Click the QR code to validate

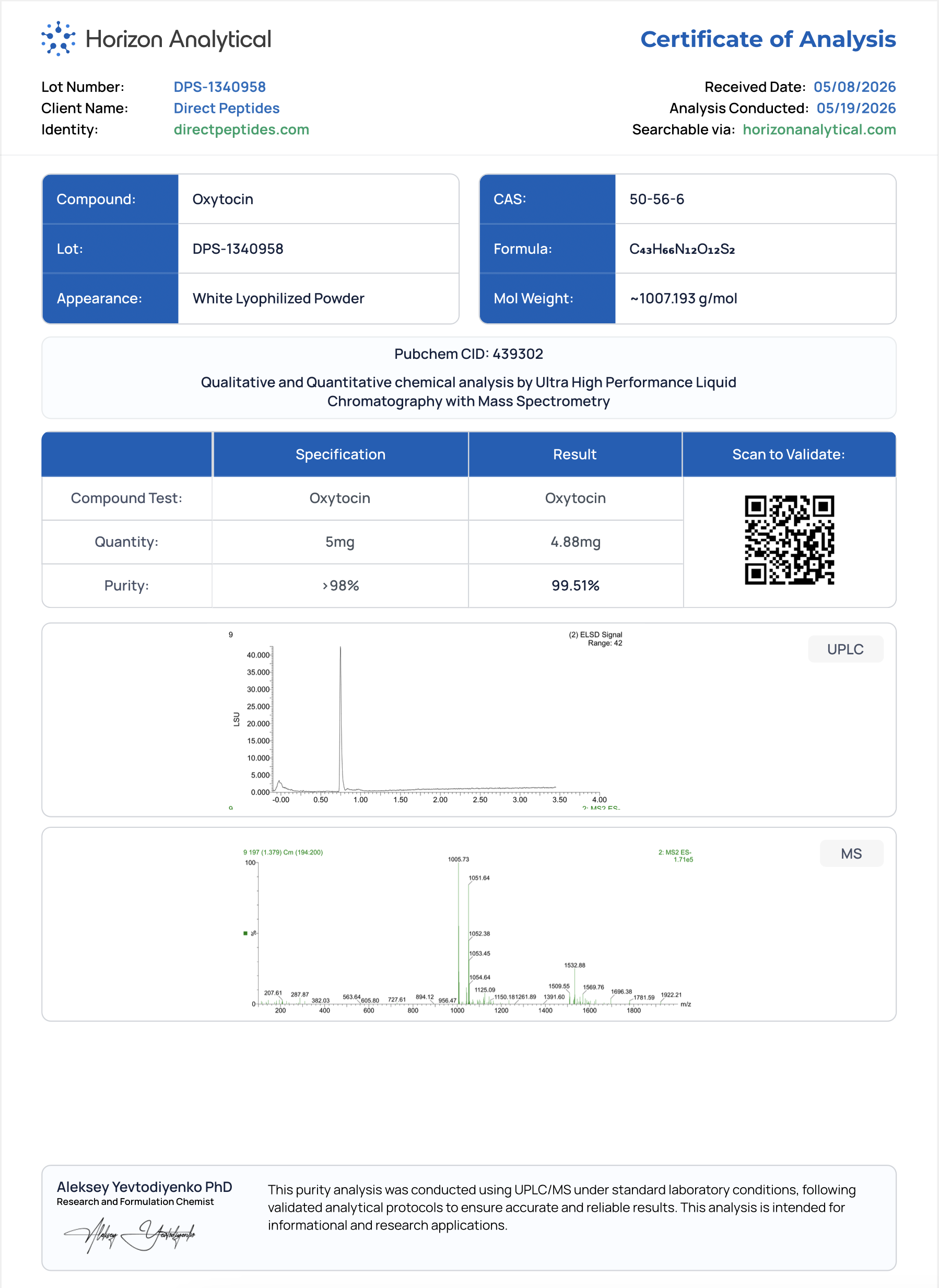[789, 540]
